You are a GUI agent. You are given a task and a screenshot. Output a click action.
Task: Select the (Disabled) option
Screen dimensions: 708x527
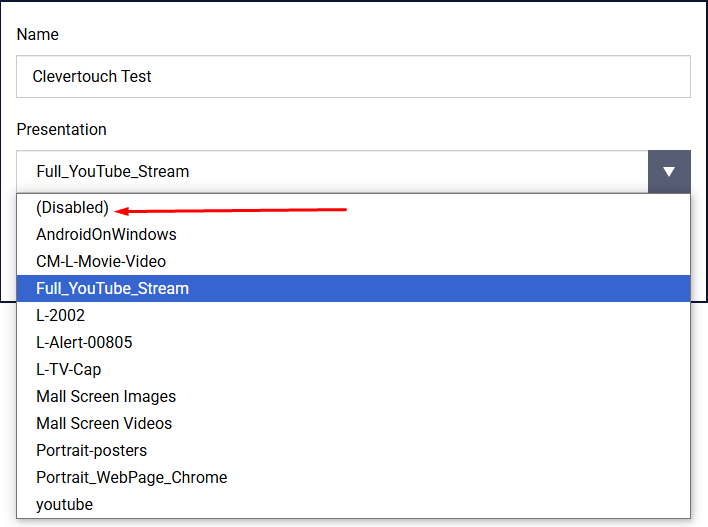click(x=72, y=208)
